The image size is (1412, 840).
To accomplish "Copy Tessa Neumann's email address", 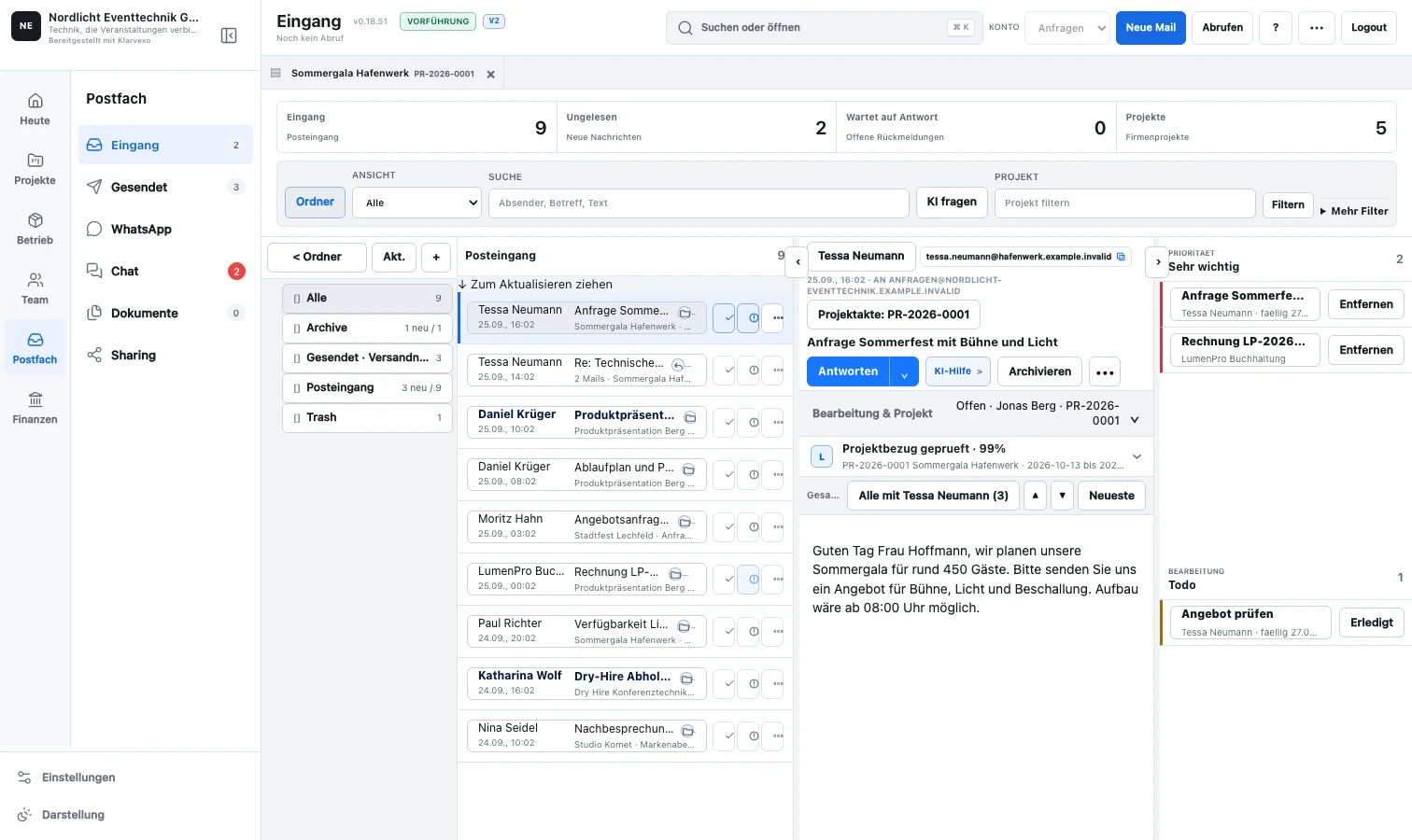I will coord(1122,257).
